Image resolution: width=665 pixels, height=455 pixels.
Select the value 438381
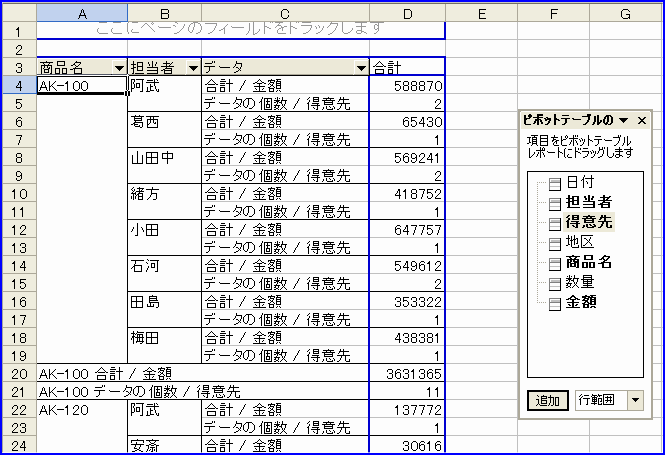point(407,338)
